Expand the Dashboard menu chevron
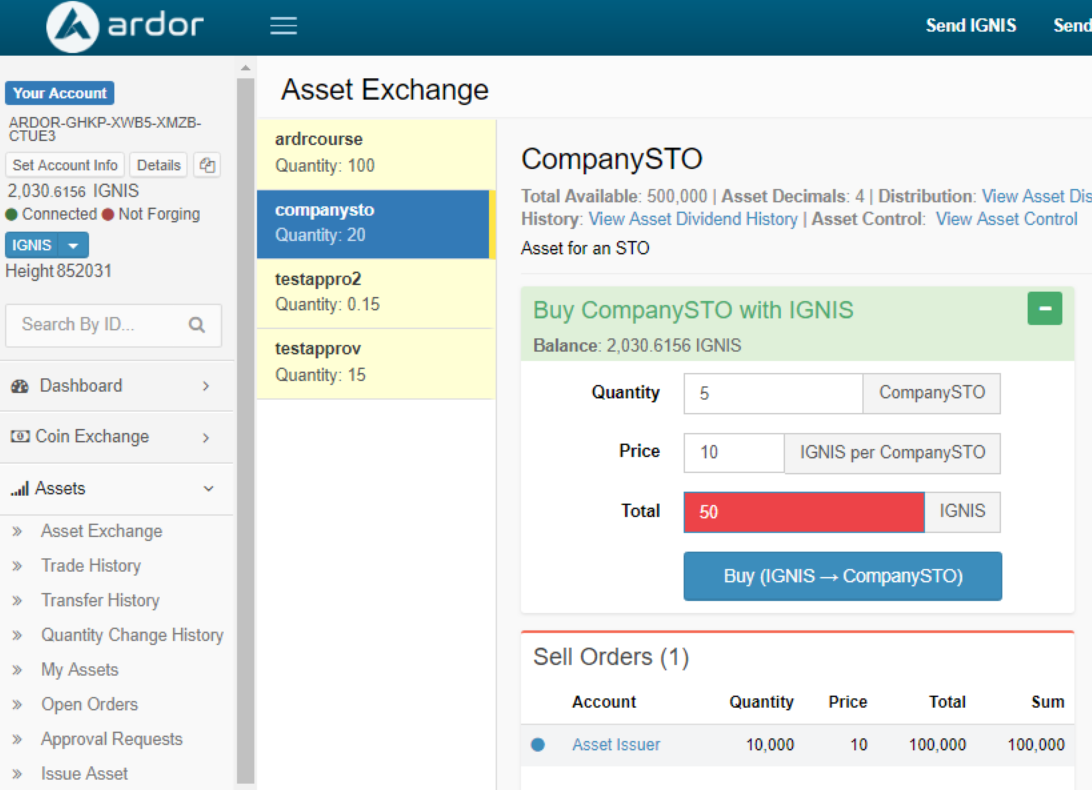The height and width of the screenshot is (790, 1092). tap(206, 386)
